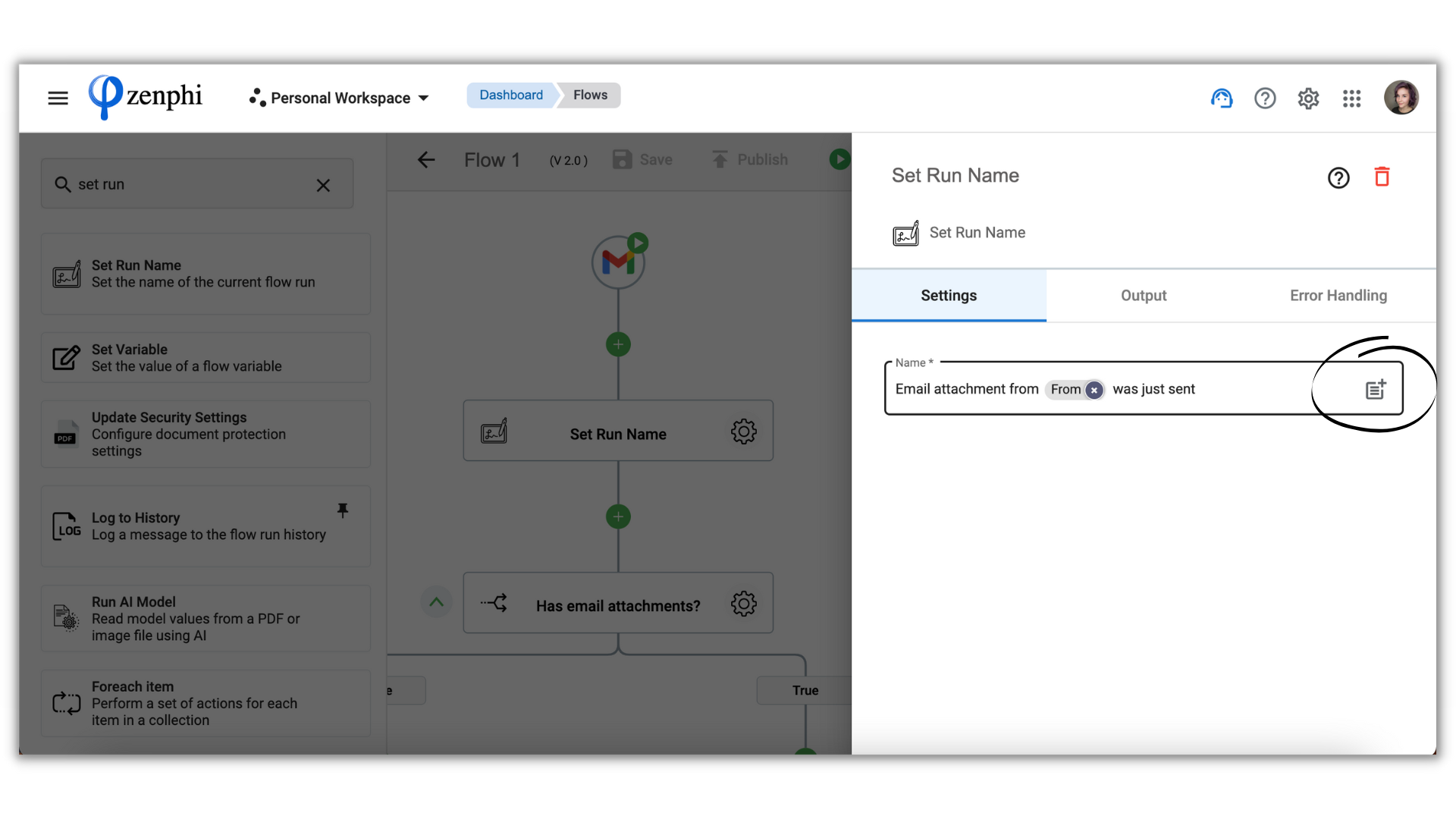Open gear on Has email attachments node
Screen dimensions: 1456x819
click(x=743, y=604)
